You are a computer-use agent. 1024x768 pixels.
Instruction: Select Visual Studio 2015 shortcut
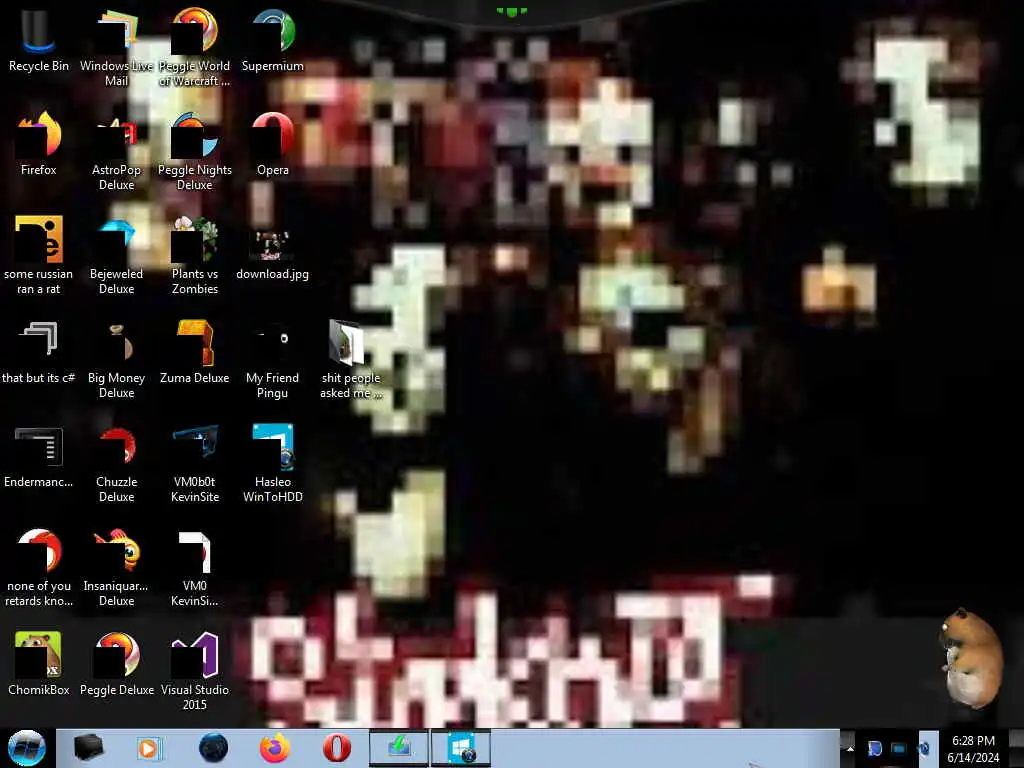point(194,671)
